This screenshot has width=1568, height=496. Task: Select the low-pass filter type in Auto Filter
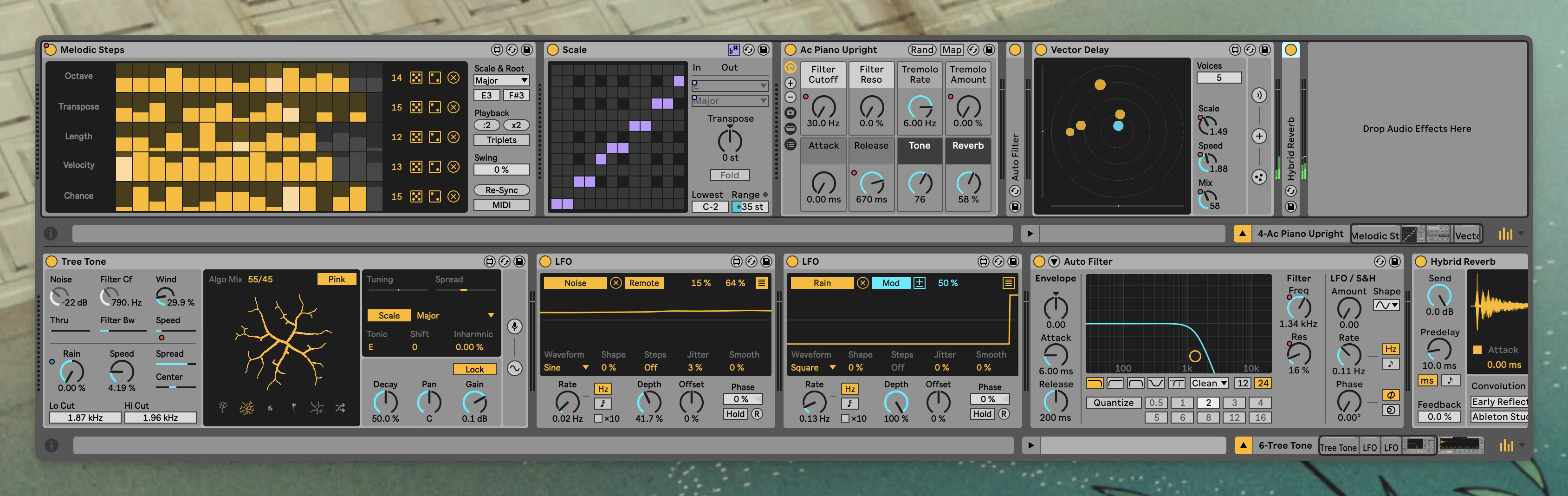[1095, 383]
